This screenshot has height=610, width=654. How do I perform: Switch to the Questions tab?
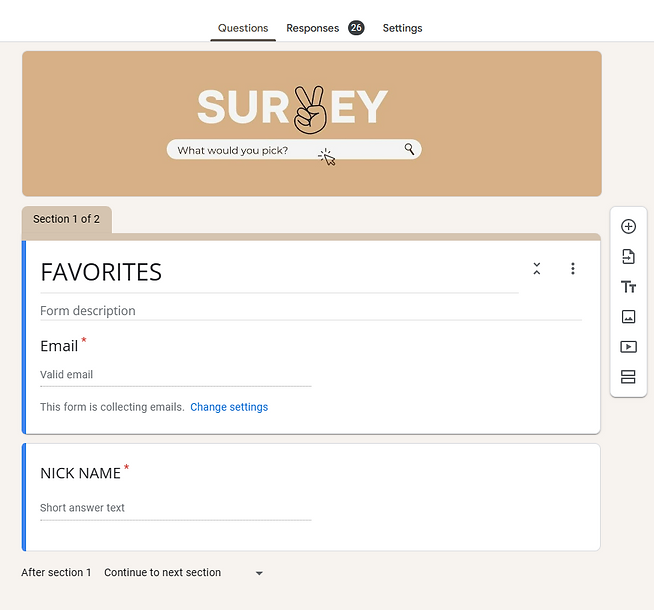(243, 28)
